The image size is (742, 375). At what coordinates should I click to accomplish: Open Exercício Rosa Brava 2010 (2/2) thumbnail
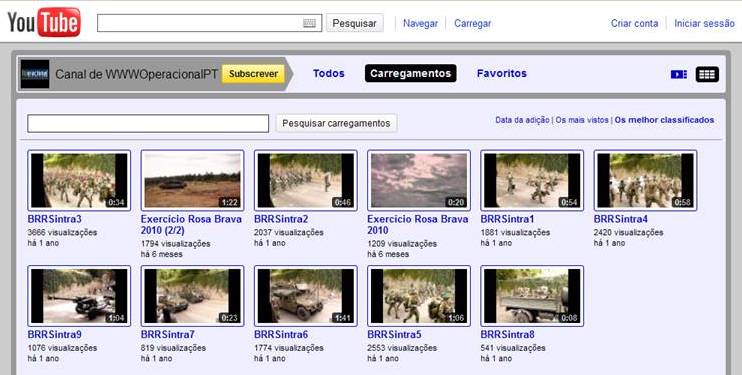192,180
